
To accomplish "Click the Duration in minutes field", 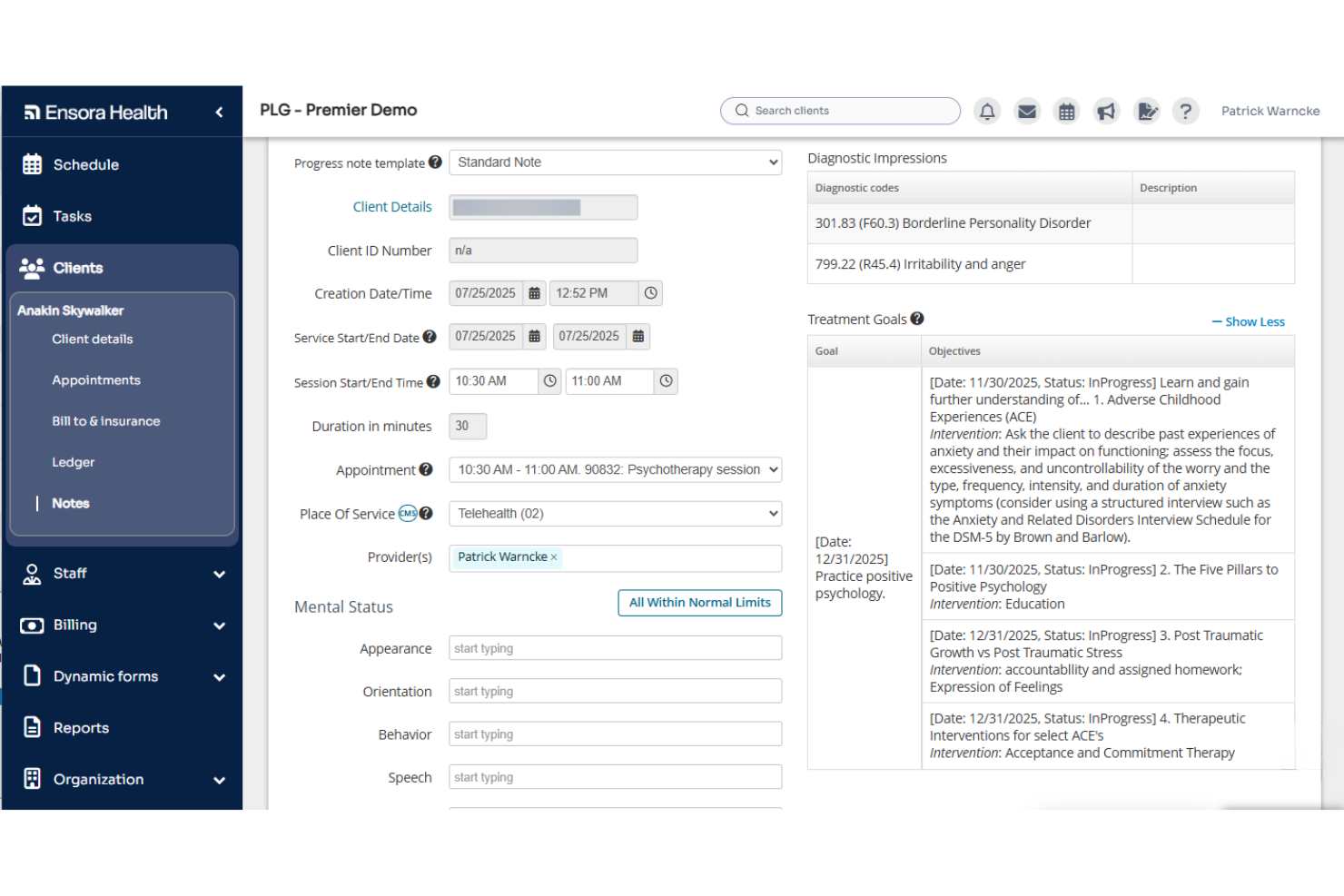I will pyautogui.click(x=468, y=426).
